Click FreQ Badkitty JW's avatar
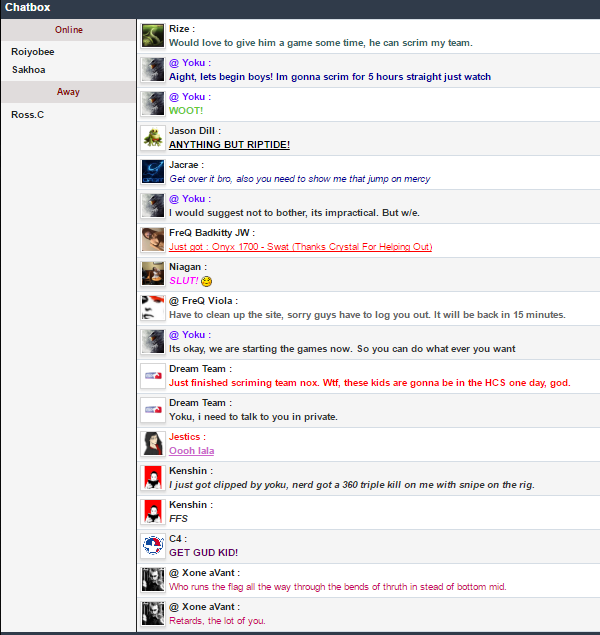The image size is (600, 635). 153,240
